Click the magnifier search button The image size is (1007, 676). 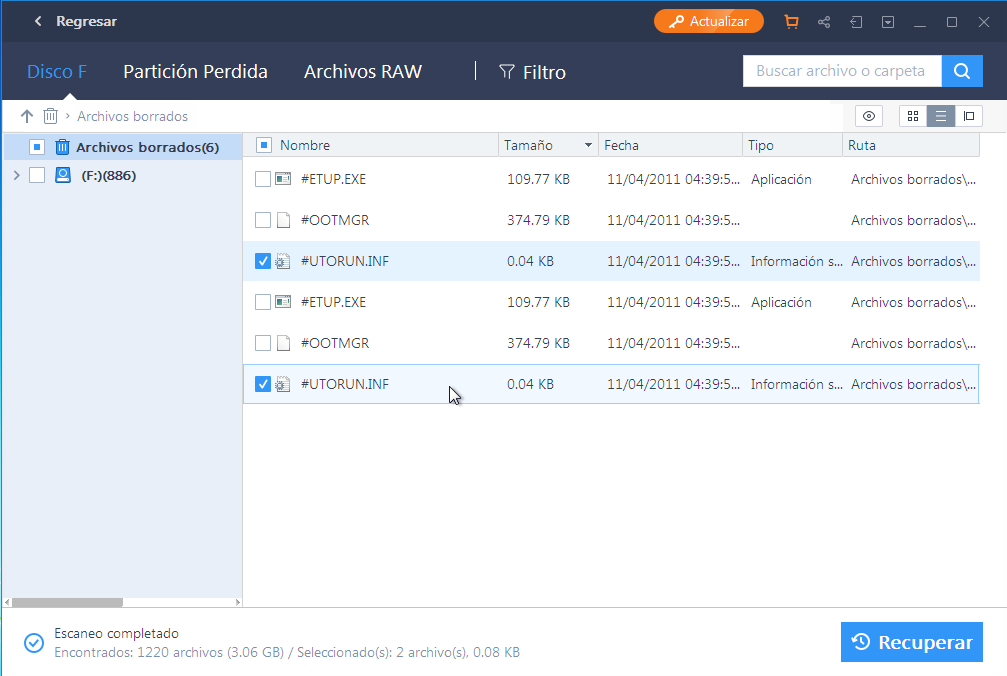961,71
